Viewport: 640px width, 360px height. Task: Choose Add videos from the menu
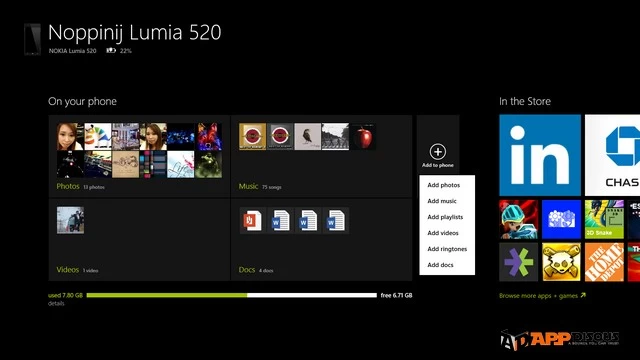[x=443, y=233]
